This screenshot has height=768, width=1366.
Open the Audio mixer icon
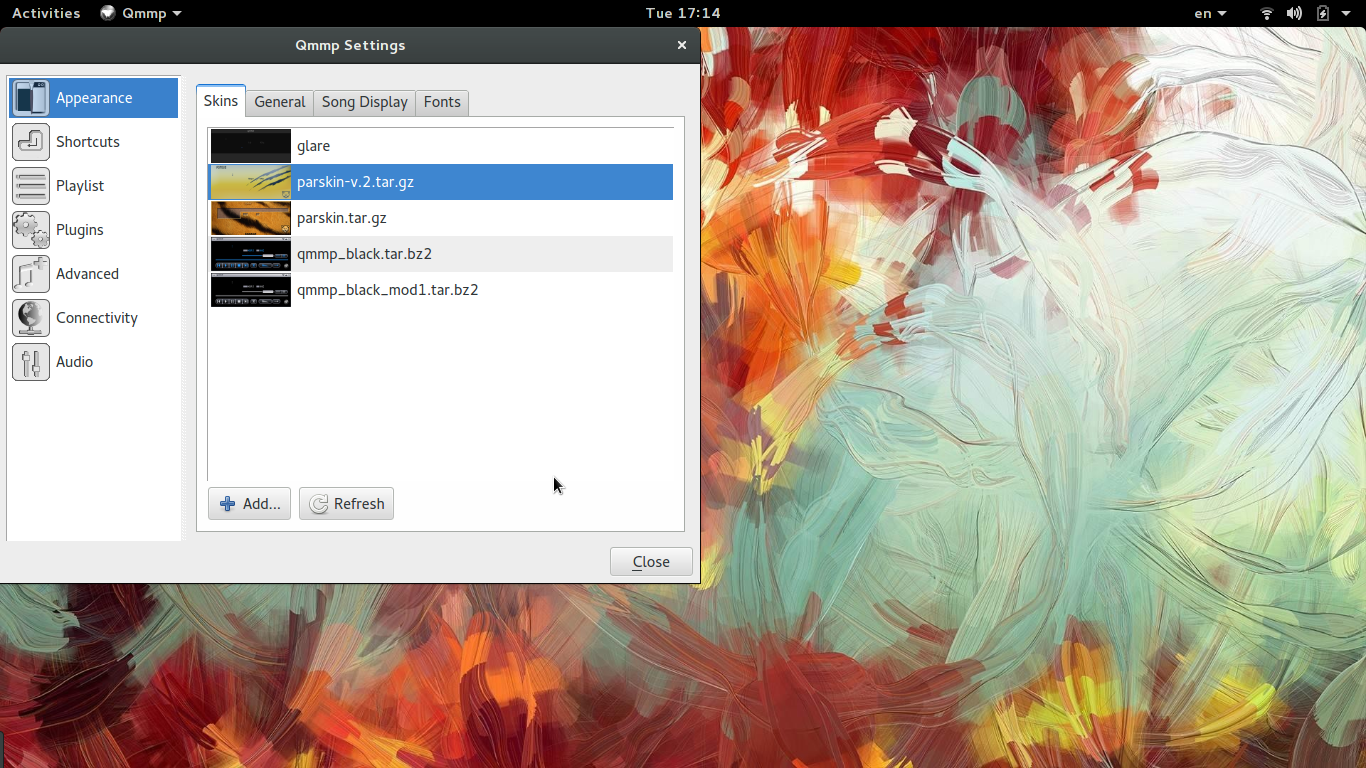pyautogui.click(x=31, y=362)
